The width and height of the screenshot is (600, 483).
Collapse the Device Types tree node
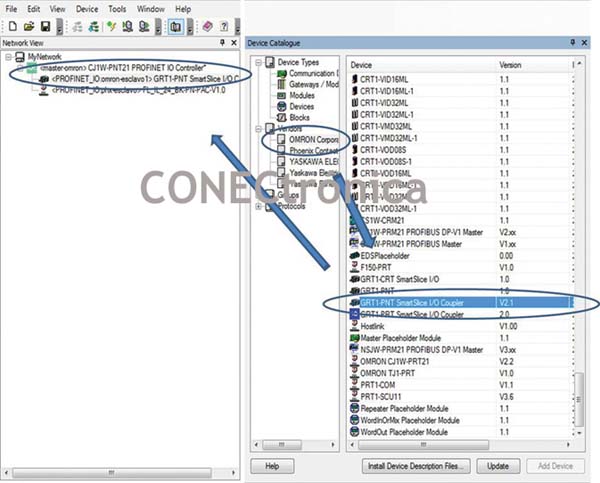coord(259,61)
